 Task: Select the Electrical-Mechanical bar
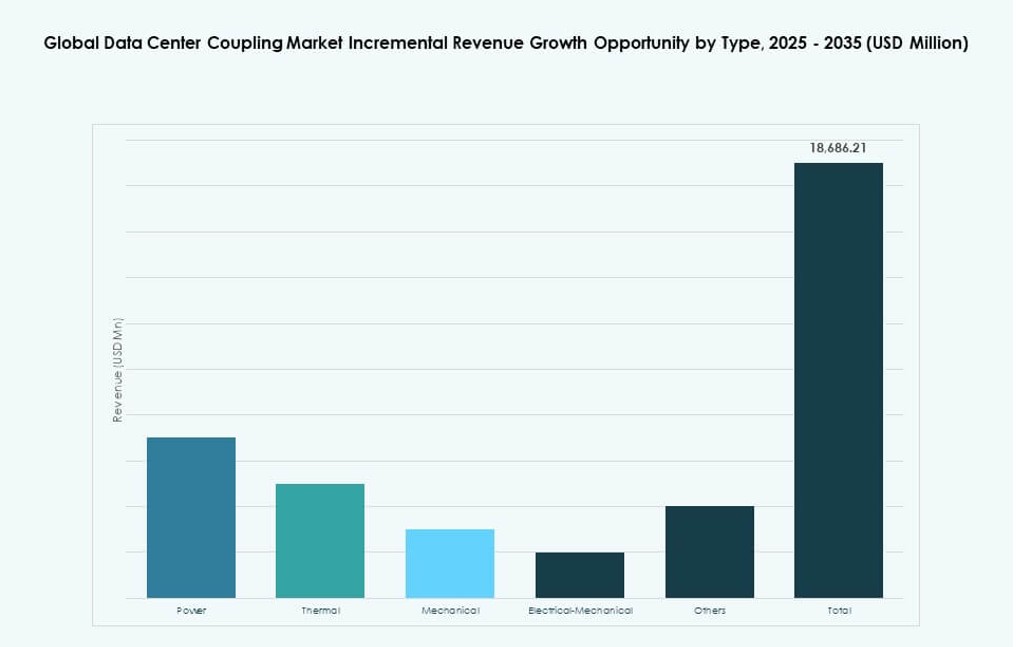580,575
